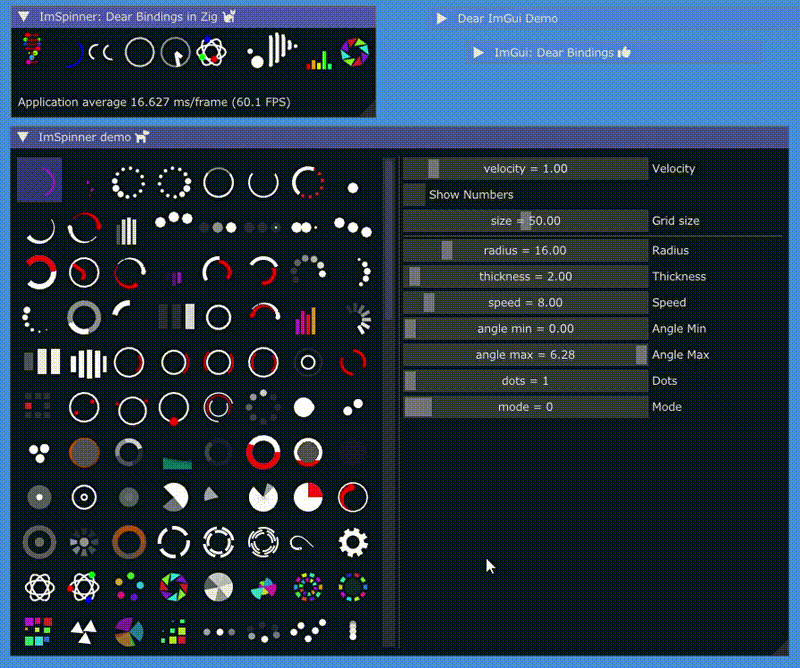Select the white disc with red quarter slice
The width and height of the screenshot is (800, 668).
pos(308,497)
